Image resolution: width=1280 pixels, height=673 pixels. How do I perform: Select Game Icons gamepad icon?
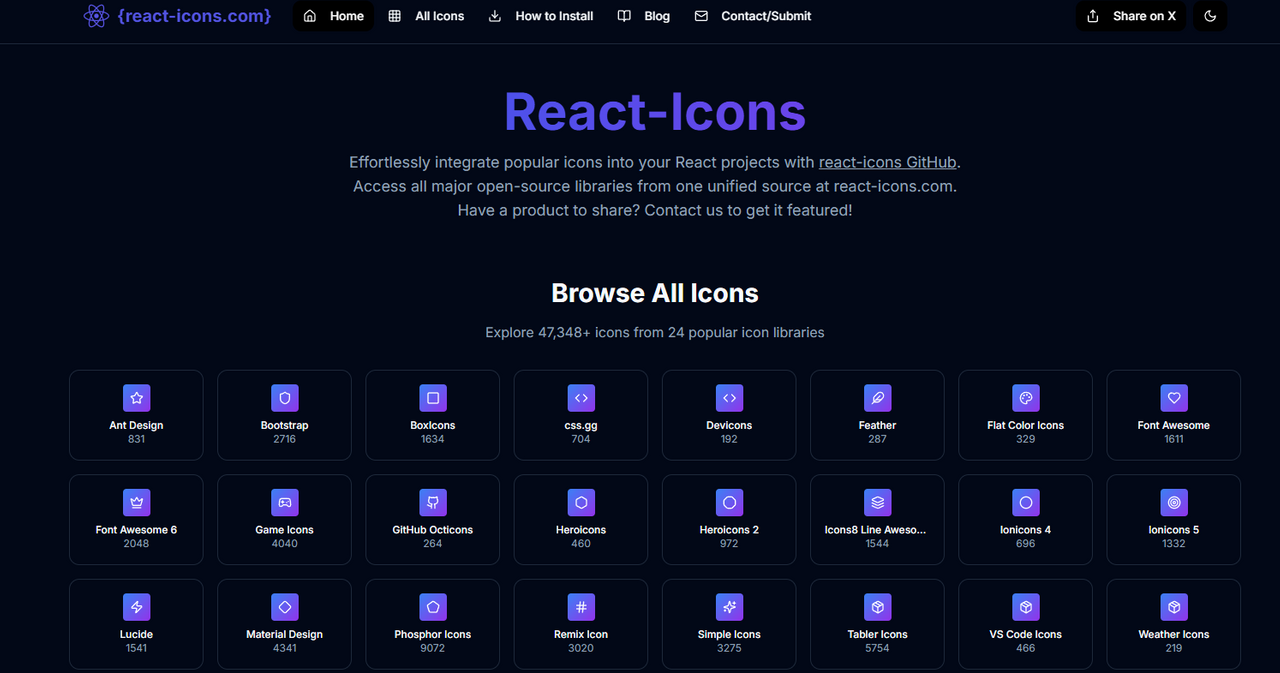[x=285, y=503]
